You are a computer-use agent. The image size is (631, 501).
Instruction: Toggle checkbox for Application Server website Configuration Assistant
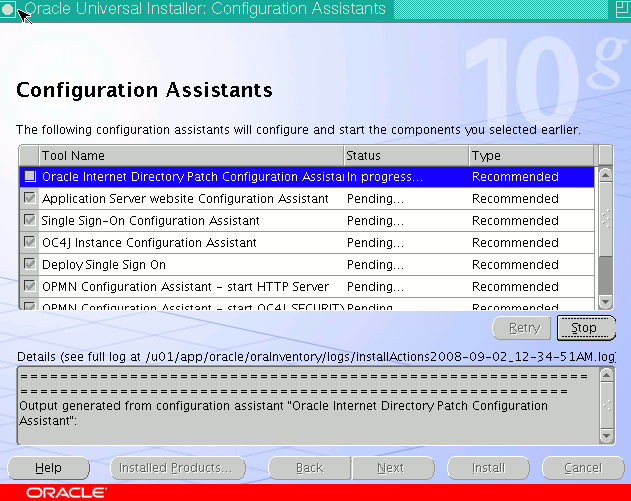30,198
